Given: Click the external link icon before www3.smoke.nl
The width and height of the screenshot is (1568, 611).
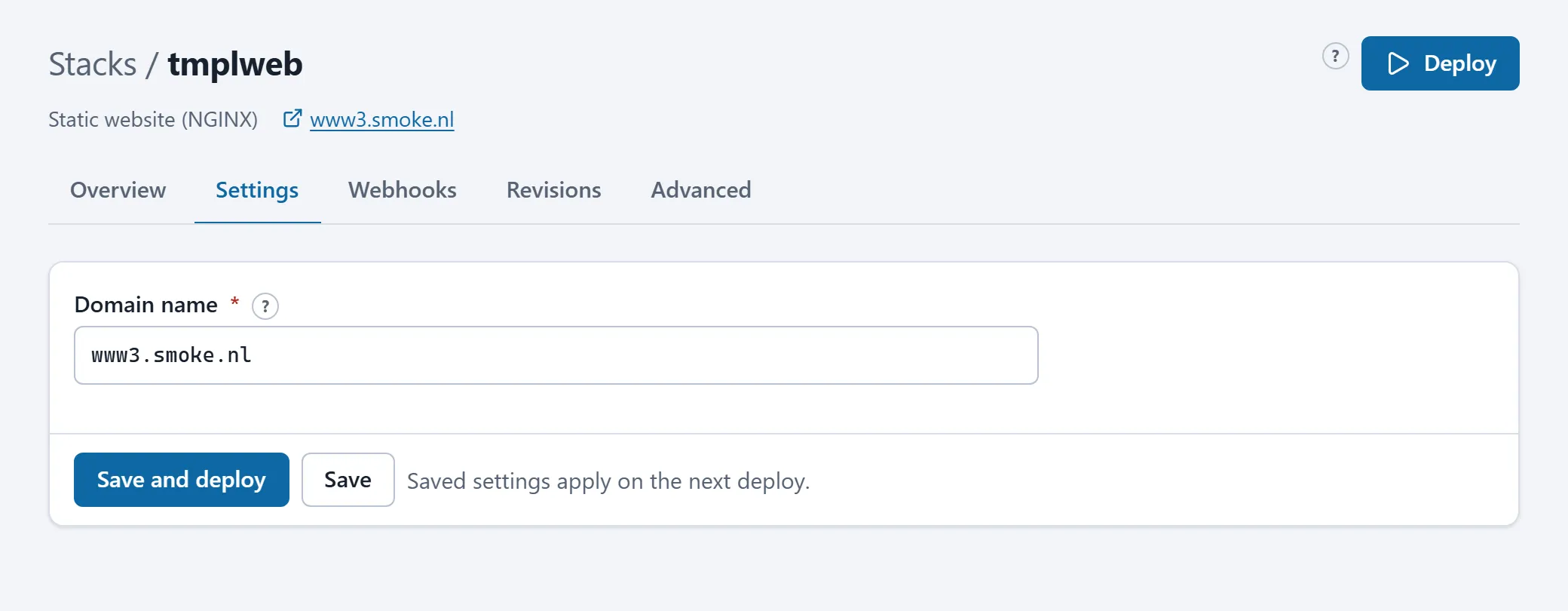Looking at the screenshot, I should 292,118.
